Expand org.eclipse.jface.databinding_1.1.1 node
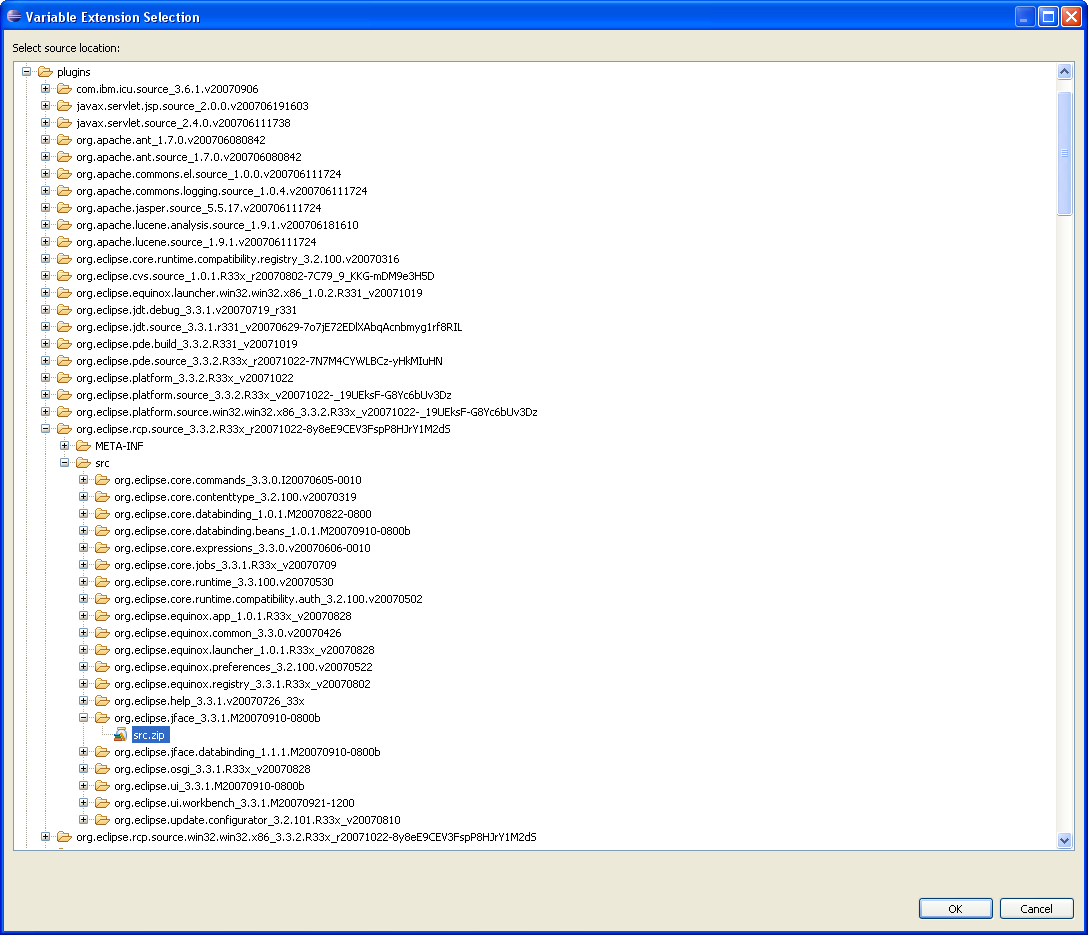1088x935 pixels. coord(83,751)
